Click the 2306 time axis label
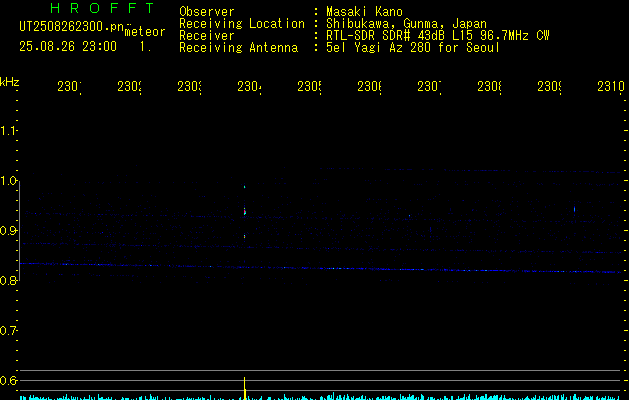 pyautogui.click(x=369, y=87)
